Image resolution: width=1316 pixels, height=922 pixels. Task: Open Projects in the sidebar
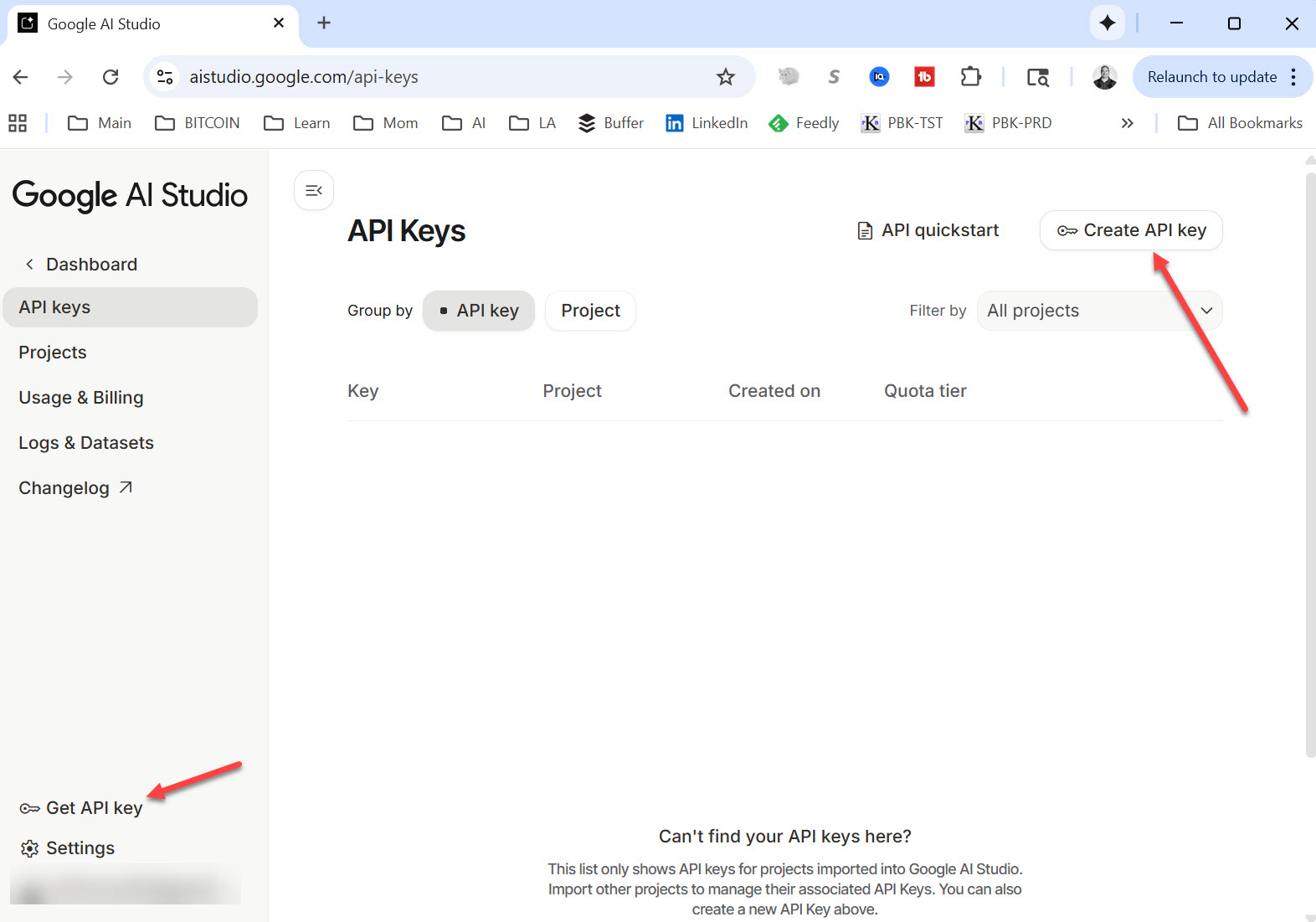click(x=53, y=353)
